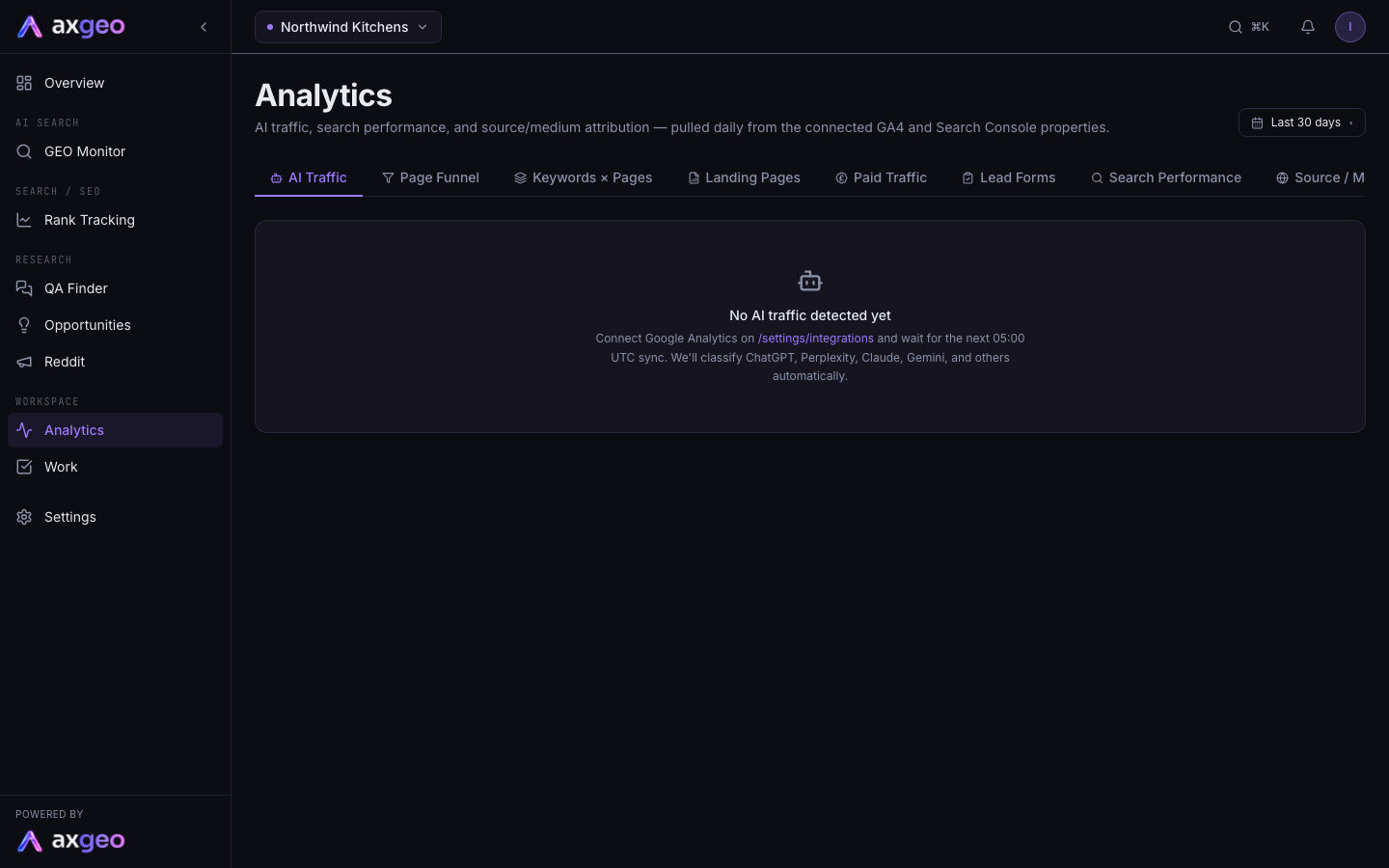Click the axgeo logo in the sidebar footer

point(71,841)
